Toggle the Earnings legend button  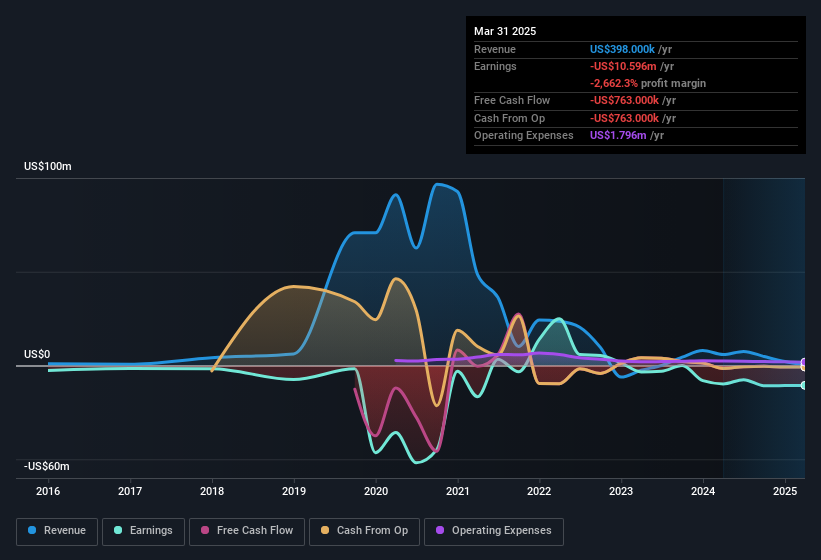tap(143, 531)
